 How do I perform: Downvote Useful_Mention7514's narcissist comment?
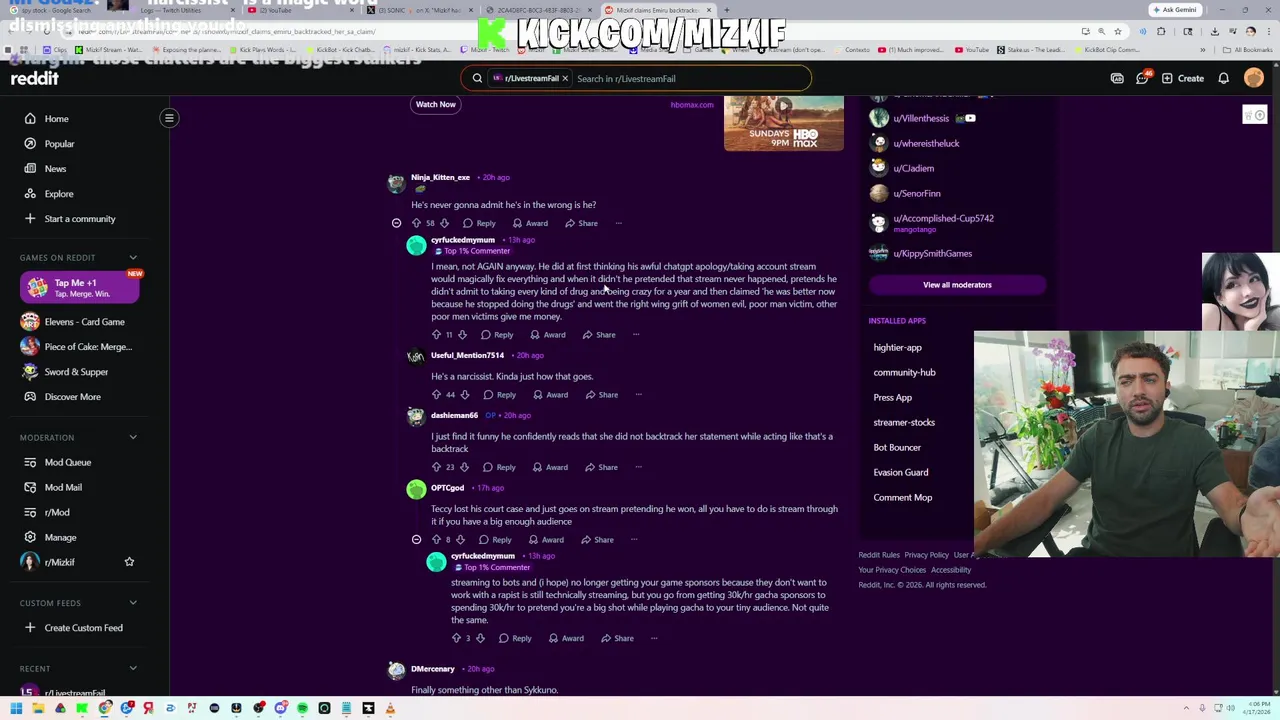pos(464,395)
